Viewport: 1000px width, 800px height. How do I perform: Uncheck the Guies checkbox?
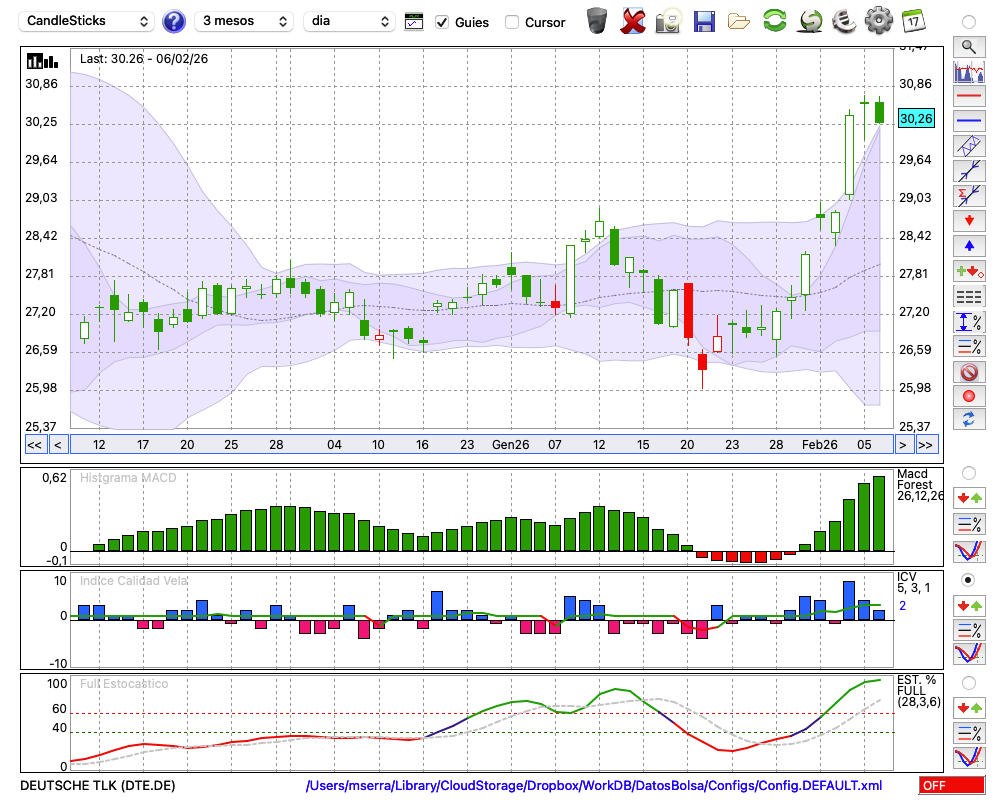click(441, 22)
